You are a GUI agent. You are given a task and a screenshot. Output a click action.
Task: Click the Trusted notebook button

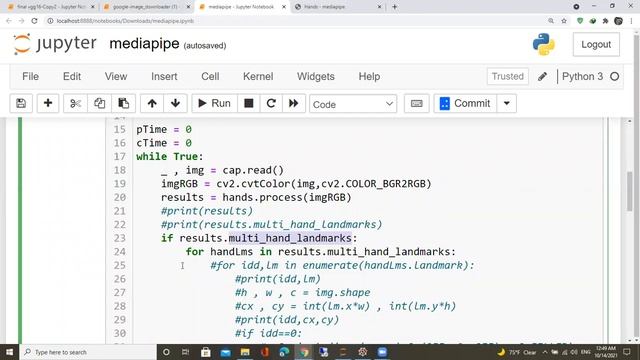click(x=508, y=76)
